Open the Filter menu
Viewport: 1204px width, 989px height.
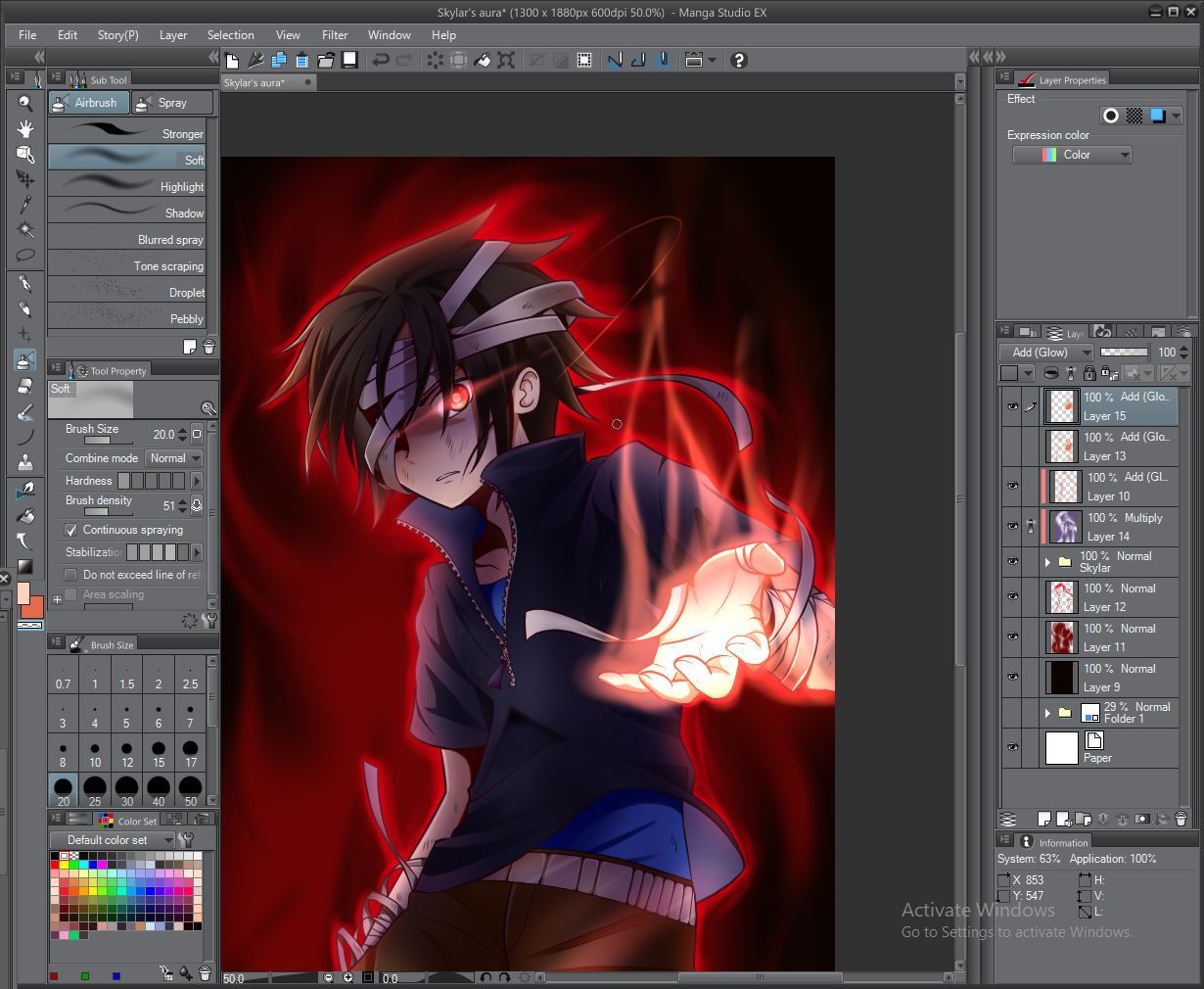pos(335,34)
